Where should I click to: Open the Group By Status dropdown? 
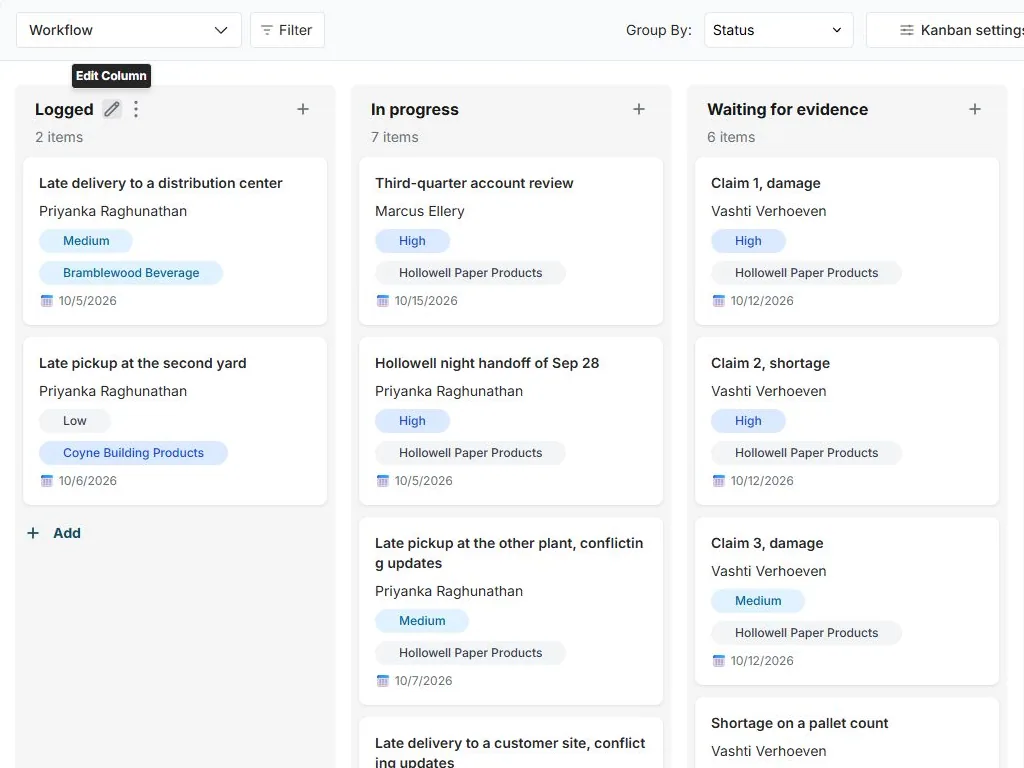778,30
